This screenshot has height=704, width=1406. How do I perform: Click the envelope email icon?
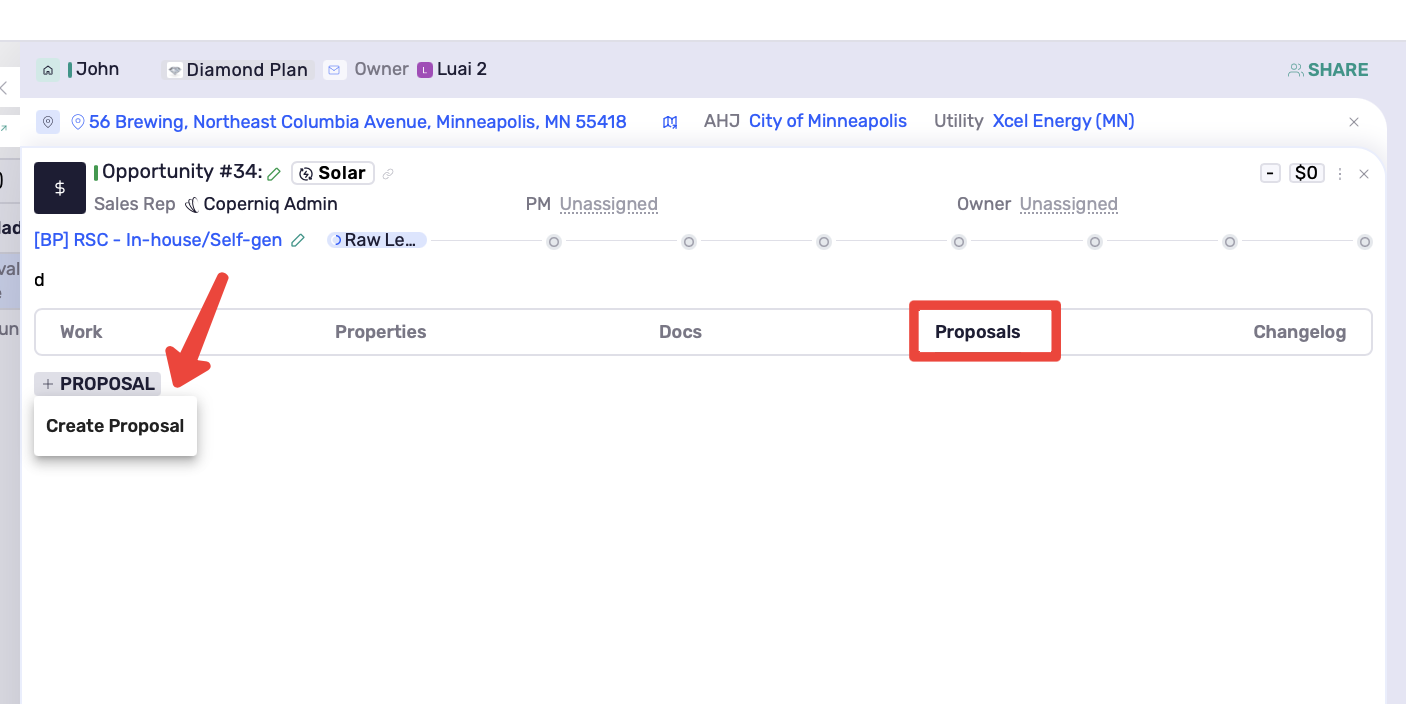click(x=334, y=70)
